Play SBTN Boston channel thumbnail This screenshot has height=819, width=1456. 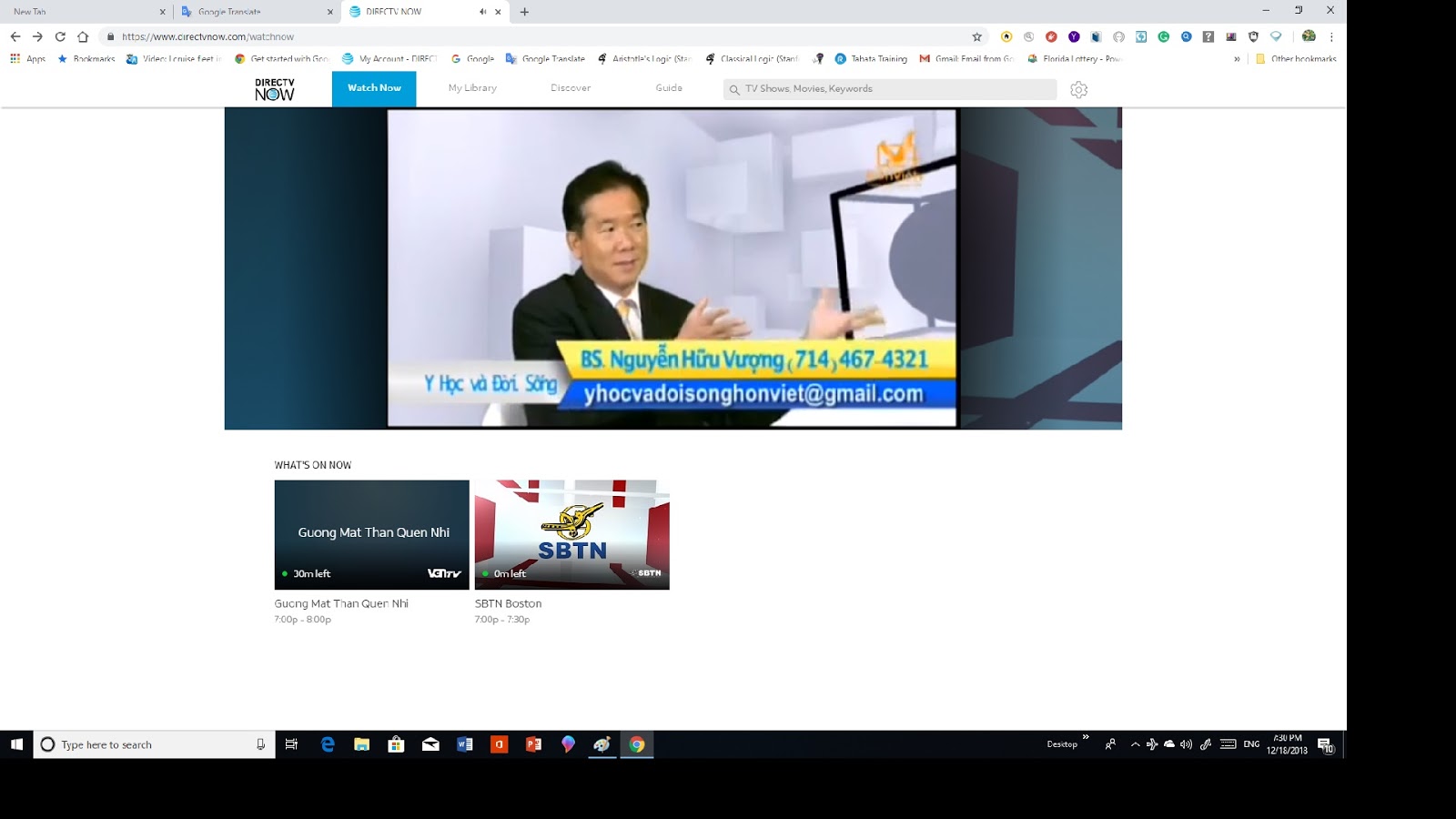571,535
